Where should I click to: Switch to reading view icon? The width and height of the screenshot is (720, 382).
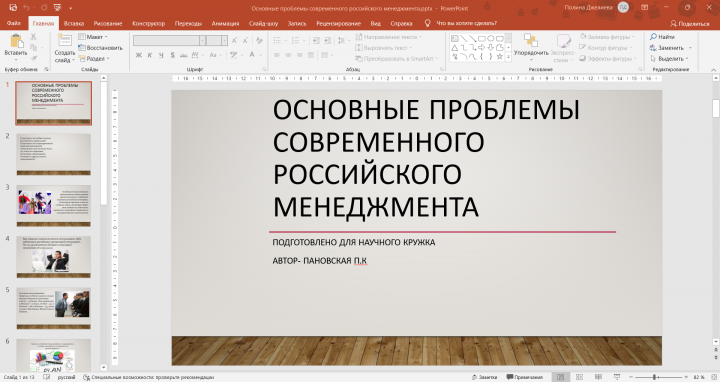point(598,377)
